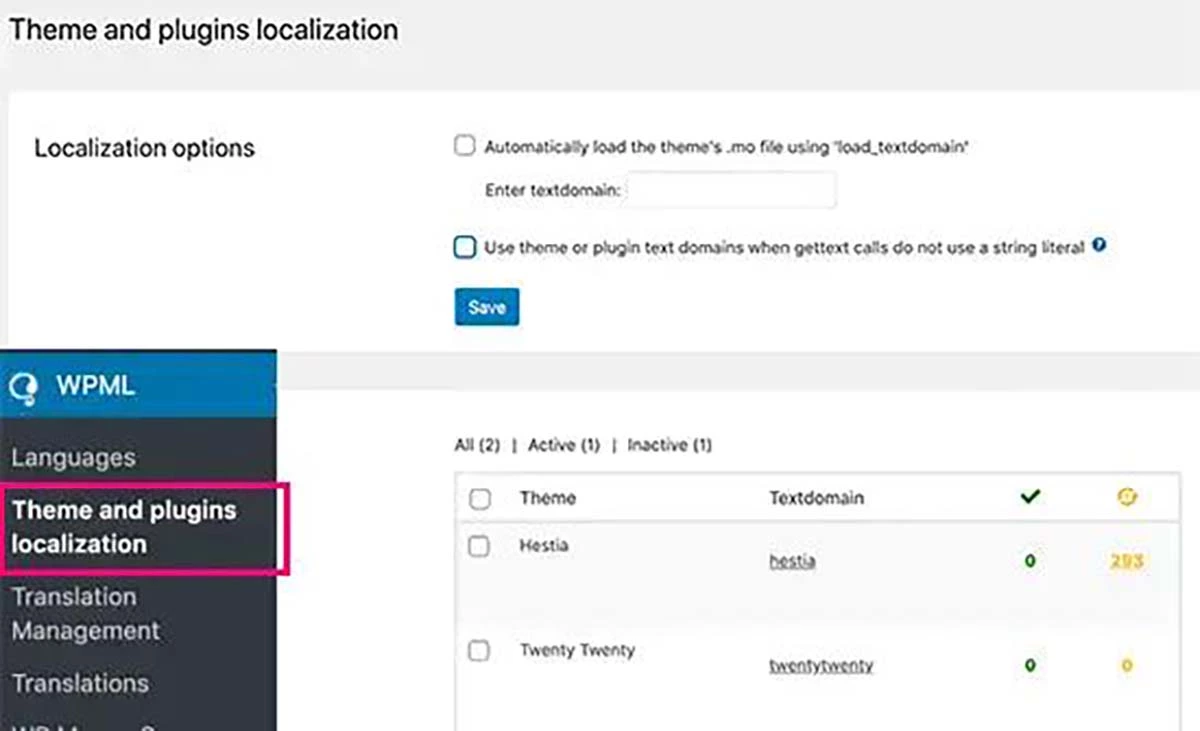This screenshot has height=731, width=1200.
Task: Click the yellow pending clock column header icon
Action: click(x=1127, y=497)
